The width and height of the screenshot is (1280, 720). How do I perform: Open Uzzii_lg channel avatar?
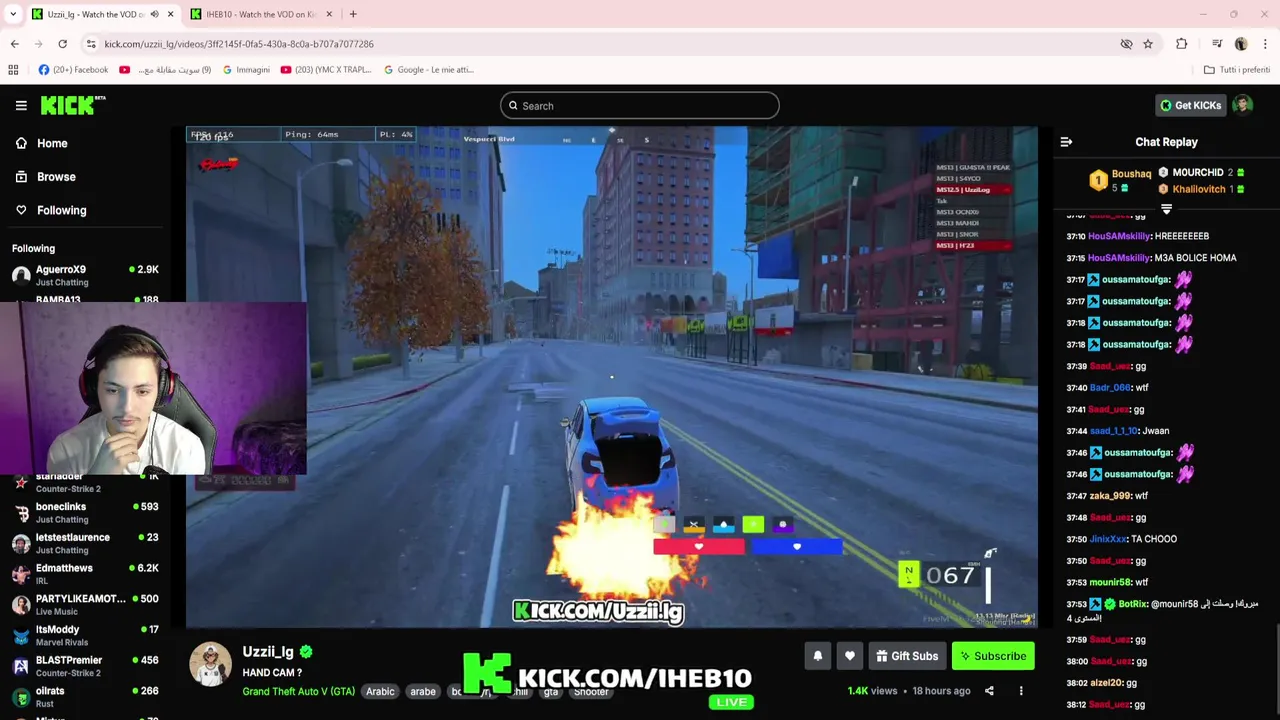[x=210, y=664]
